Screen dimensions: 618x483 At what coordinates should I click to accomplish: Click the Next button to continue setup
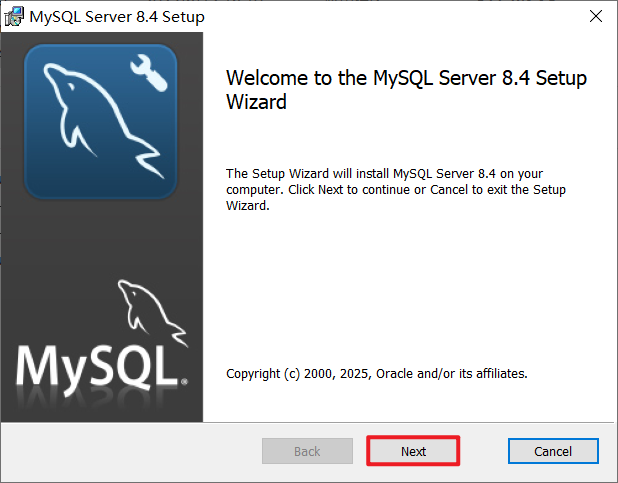click(x=413, y=451)
